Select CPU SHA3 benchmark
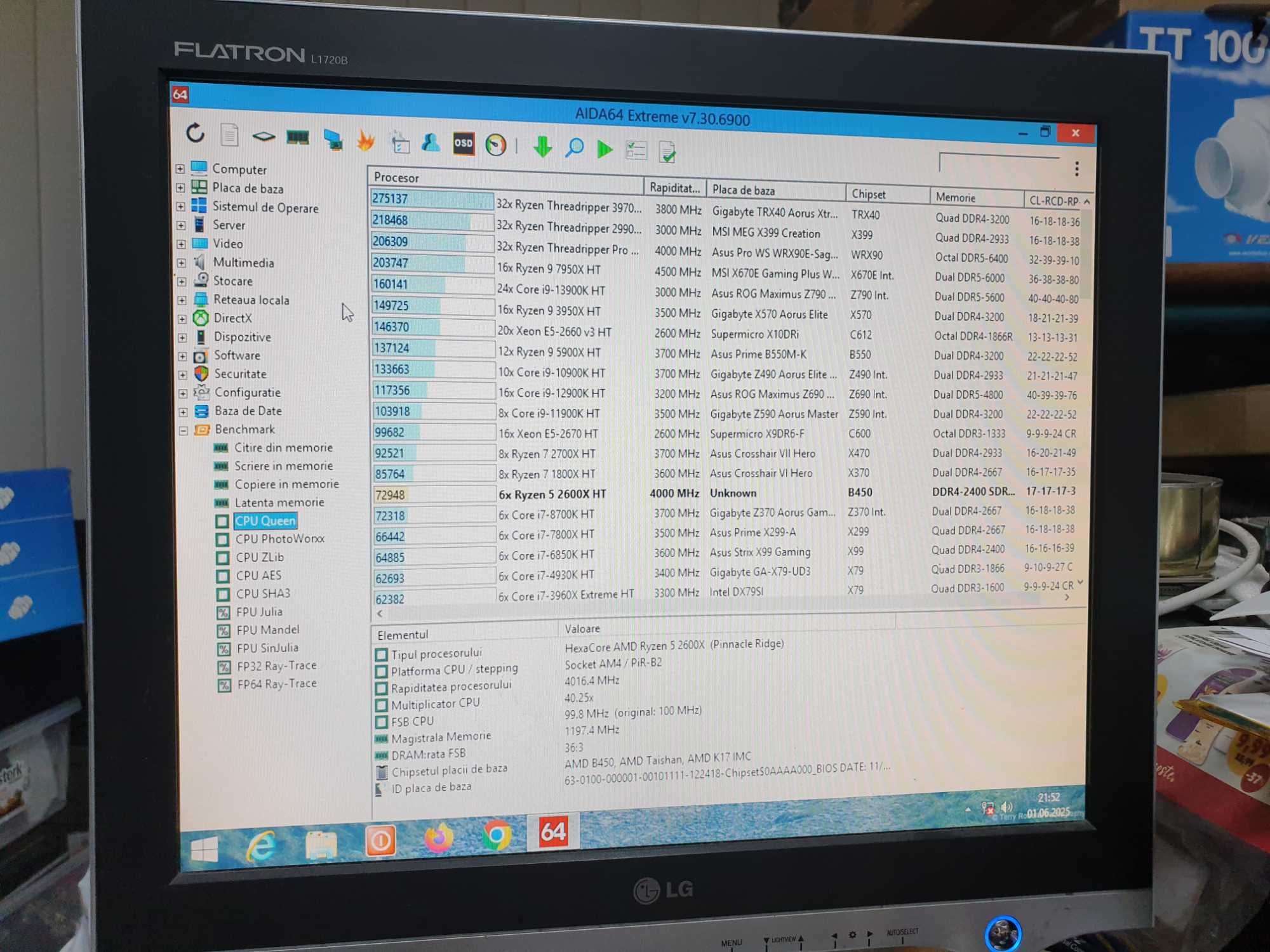1270x952 pixels. click(x=263, y=594)
